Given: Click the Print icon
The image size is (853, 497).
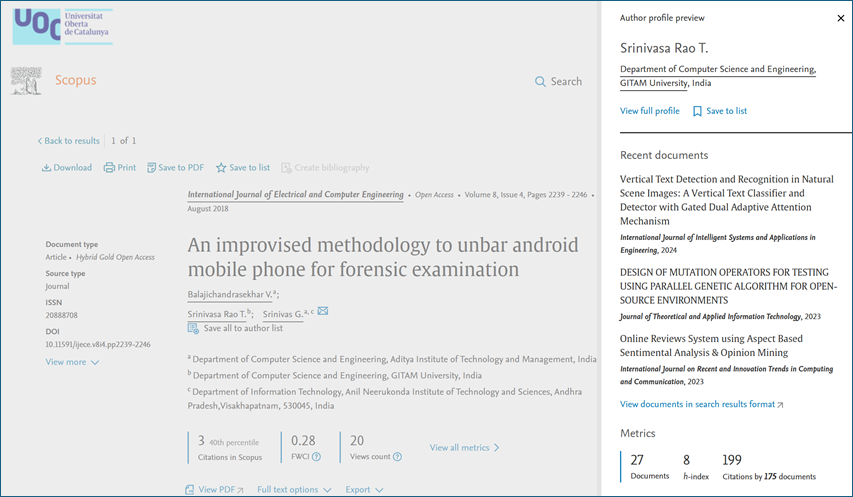Looking at the screenshot, I should 109,168.
